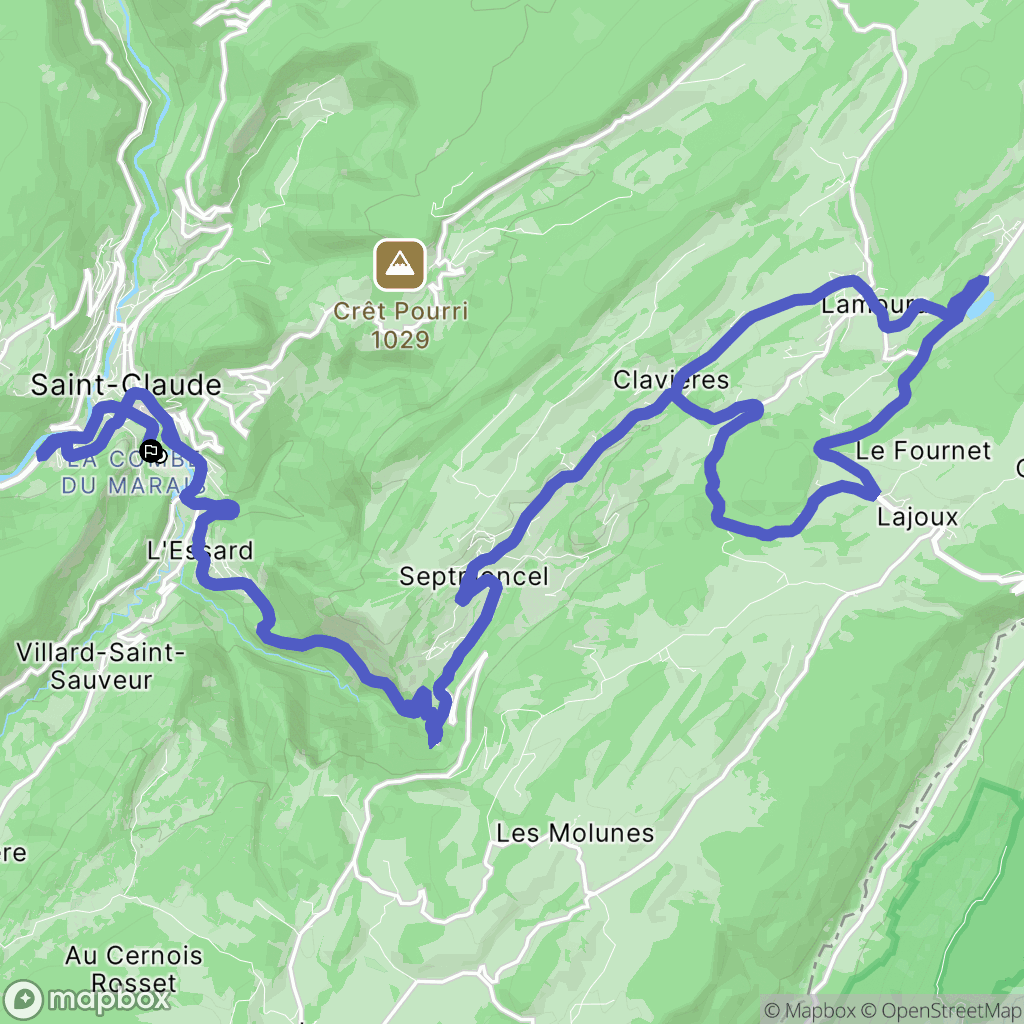Image resolution: width=1024 pixels, height=1024 pixels.
Task: Click the Crêt Pourri 1029 elevation text
Action: pos(400,325)
